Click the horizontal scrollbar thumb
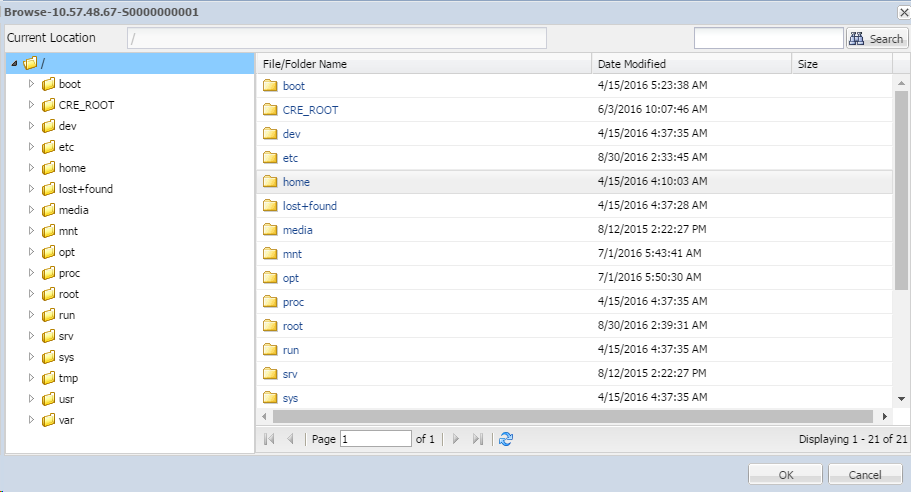The image size is (911, 492). pos(573,416)
